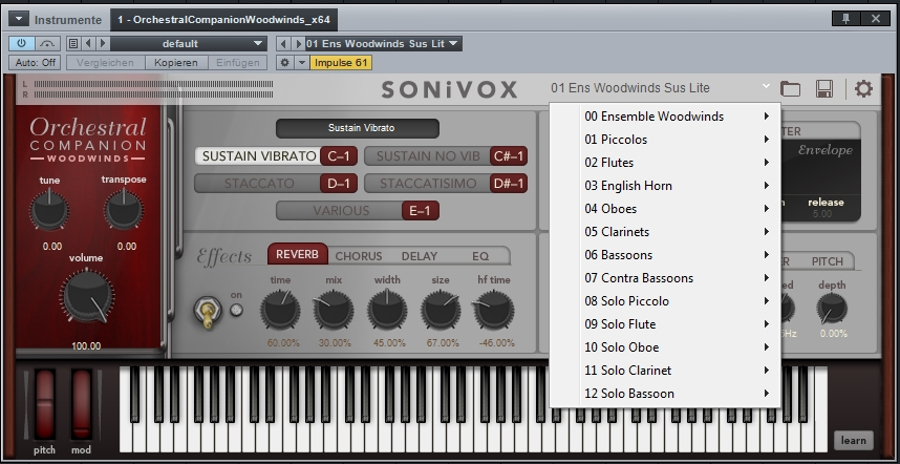Click the Vergleichen button
900x464 pixels.
click(106, 63)
